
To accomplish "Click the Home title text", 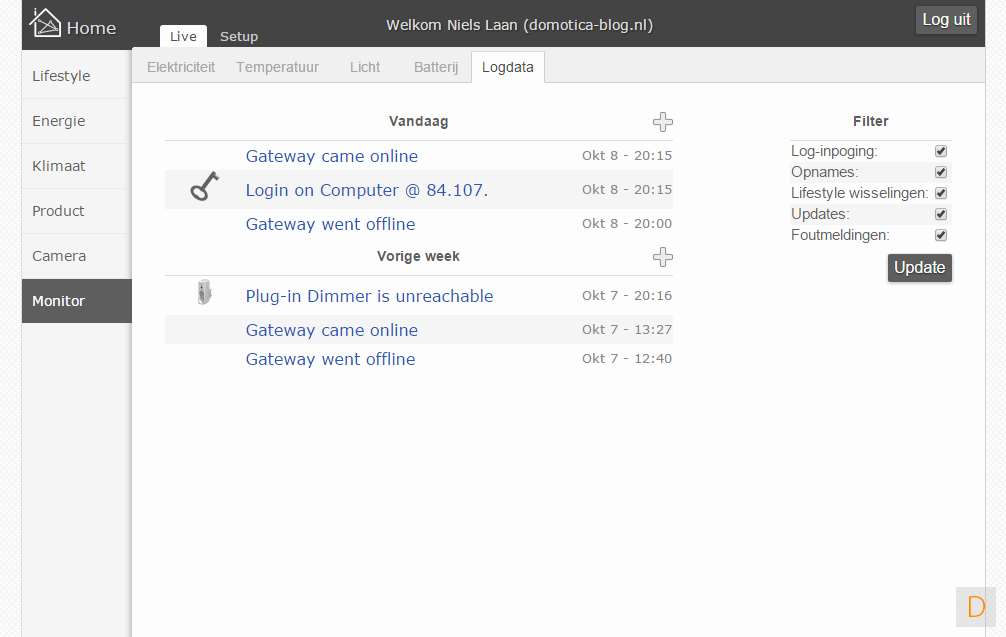I will click(91, 28).
